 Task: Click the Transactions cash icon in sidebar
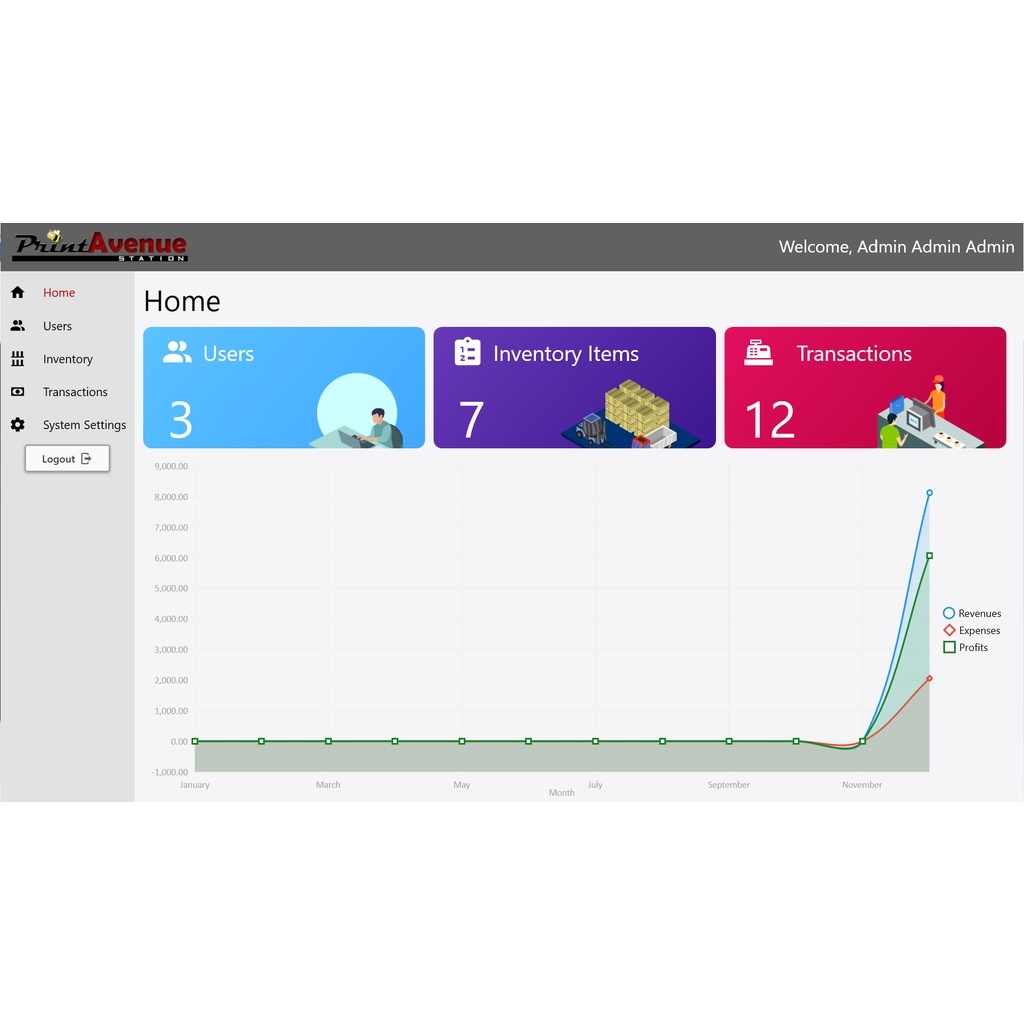[17, 392]
